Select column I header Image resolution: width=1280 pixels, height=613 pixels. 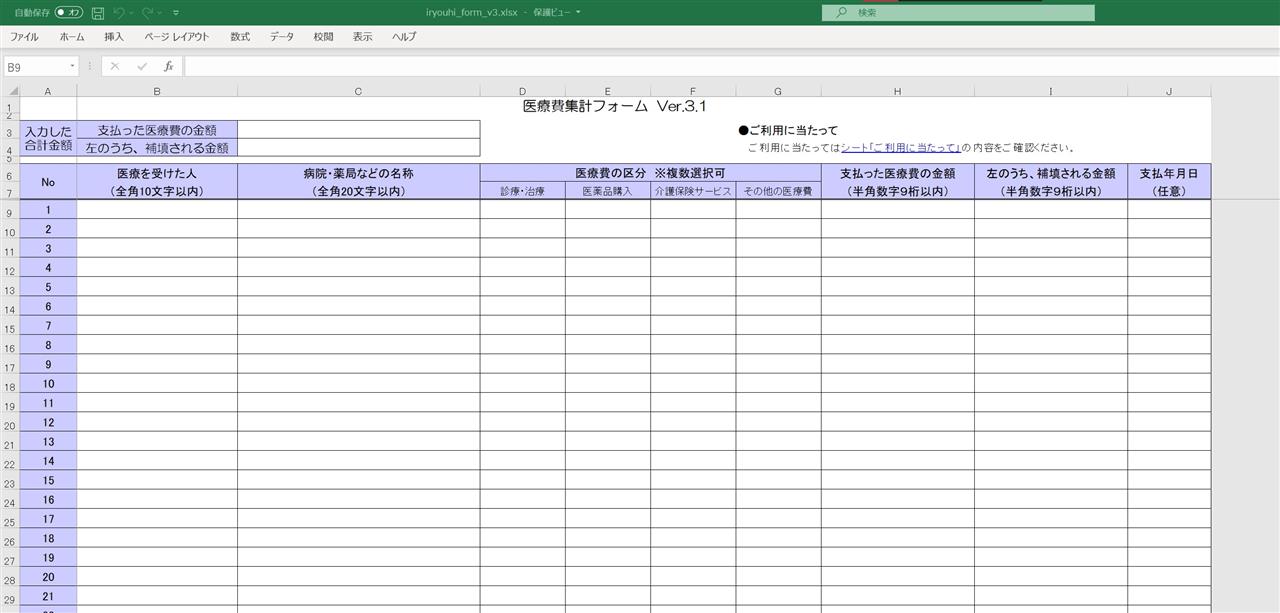pos(1051,91)
